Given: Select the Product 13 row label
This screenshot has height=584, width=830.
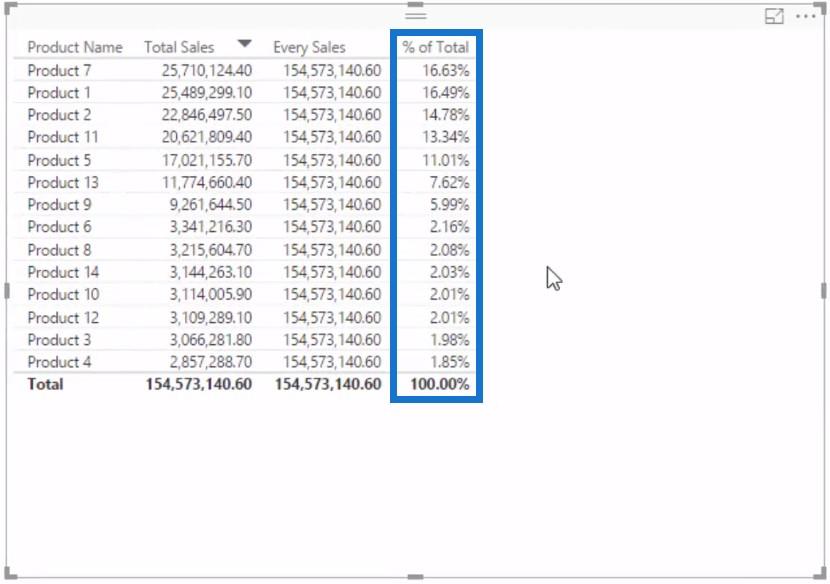Looking at the screenshot, I should point(63,182).
